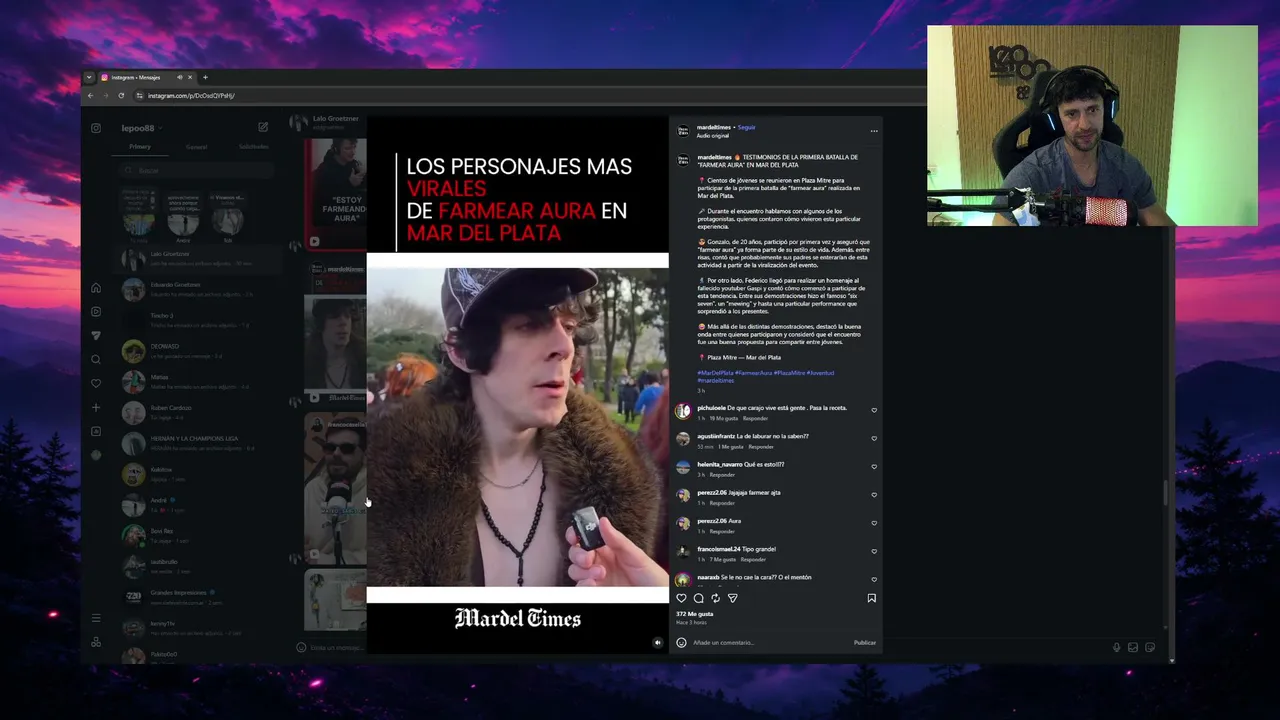Image resolution: width=1280 pixels, height=720 pixels.
Task: Open Instagram home from the sidebar
Action: point(96,288)
